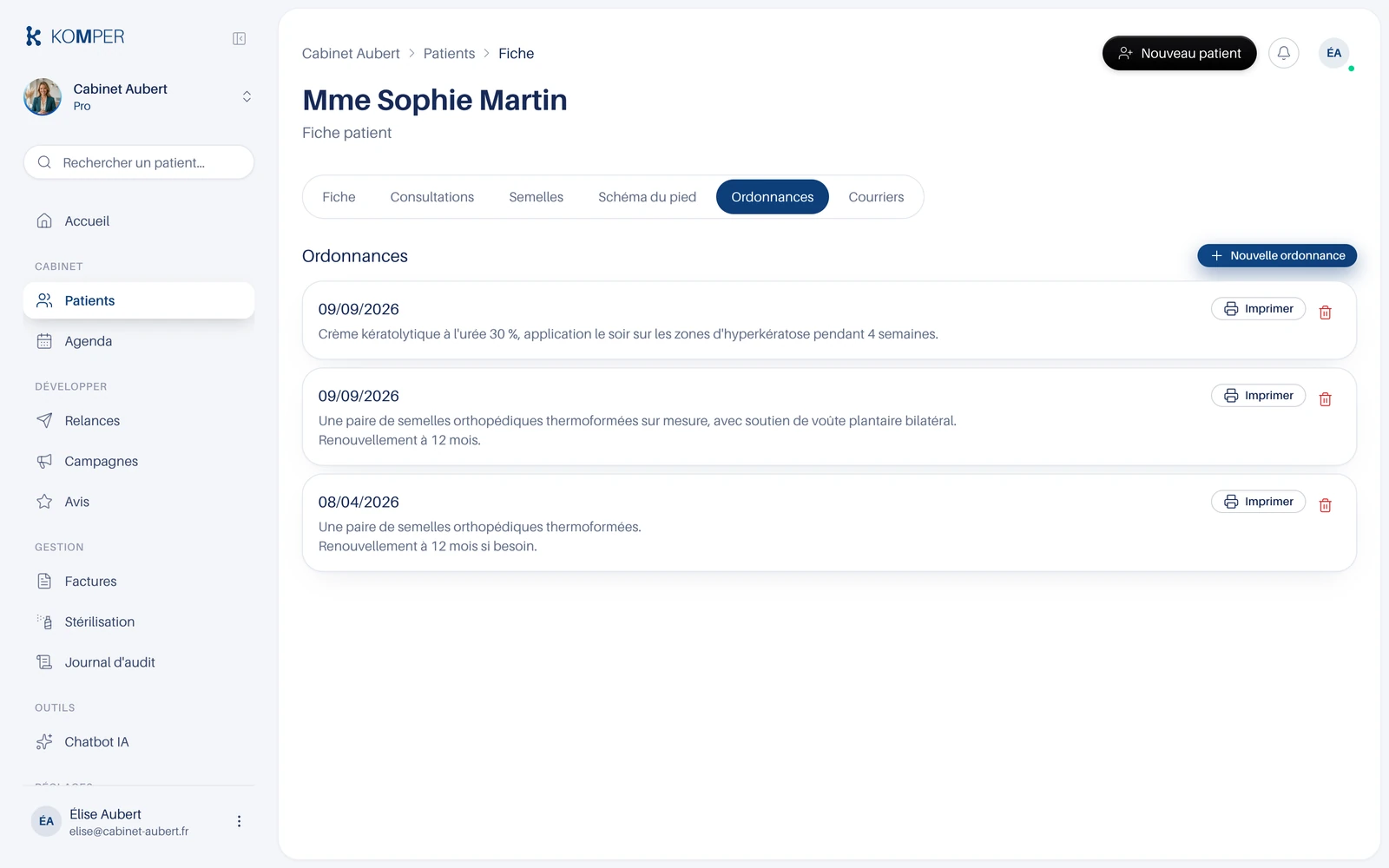Image resolution: width=1389 pixels, height=868 pixels.
Task: Delete the 08/04/2026 ordonnance via trash icon
Action: pyautogui.click(x=1325, y=505)
